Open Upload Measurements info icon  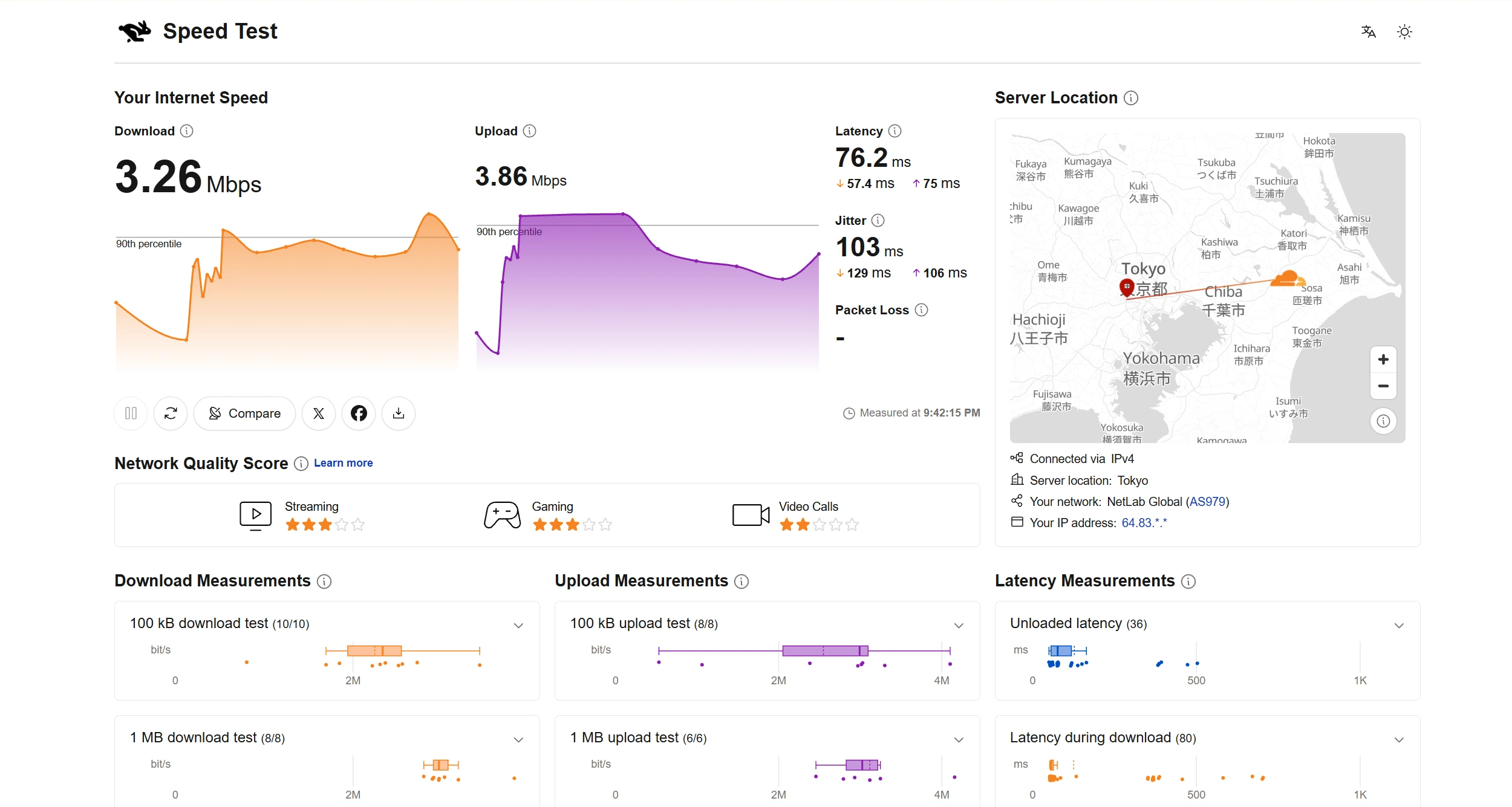(x=741, y=582)
